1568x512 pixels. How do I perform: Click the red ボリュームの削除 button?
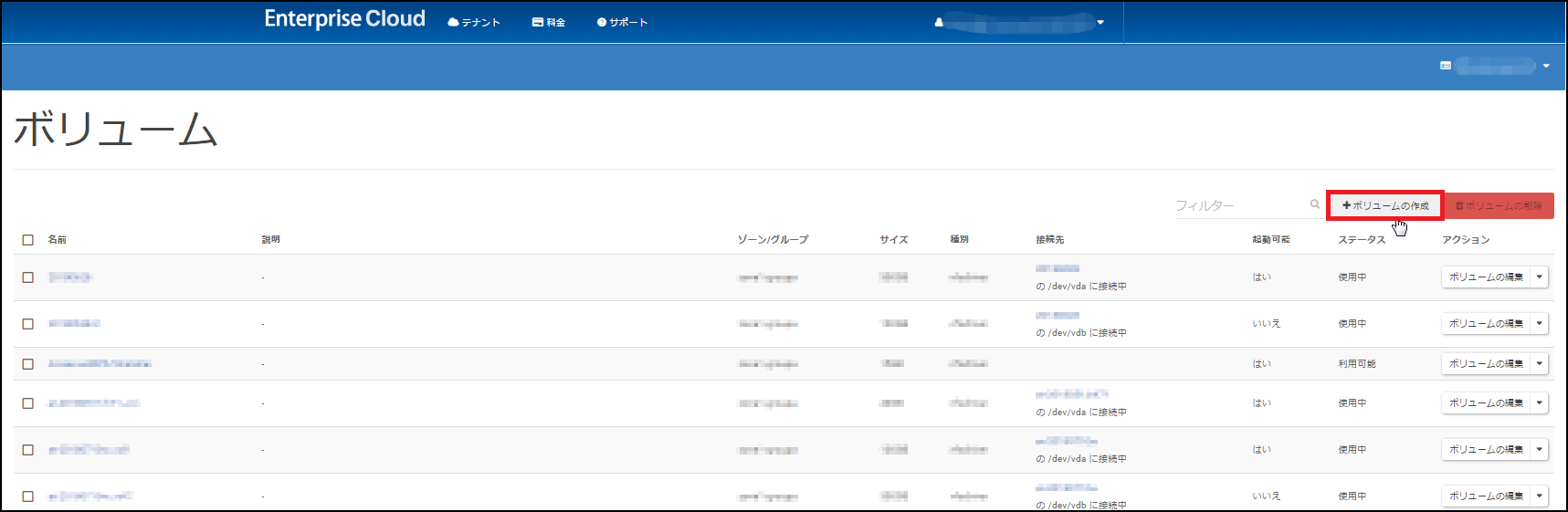coord(1499,206)
